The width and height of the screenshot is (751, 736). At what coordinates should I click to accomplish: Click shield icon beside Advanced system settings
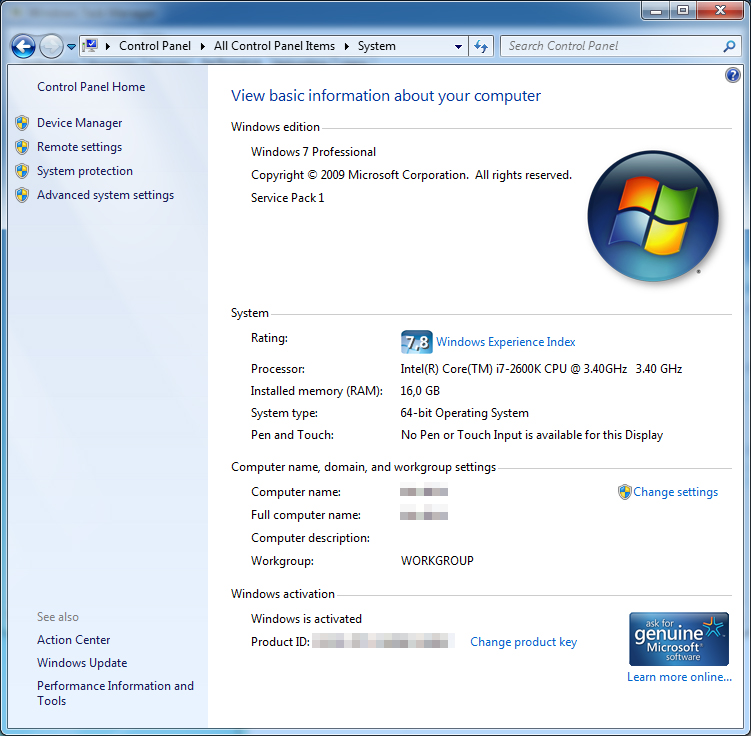click(22, 195)
